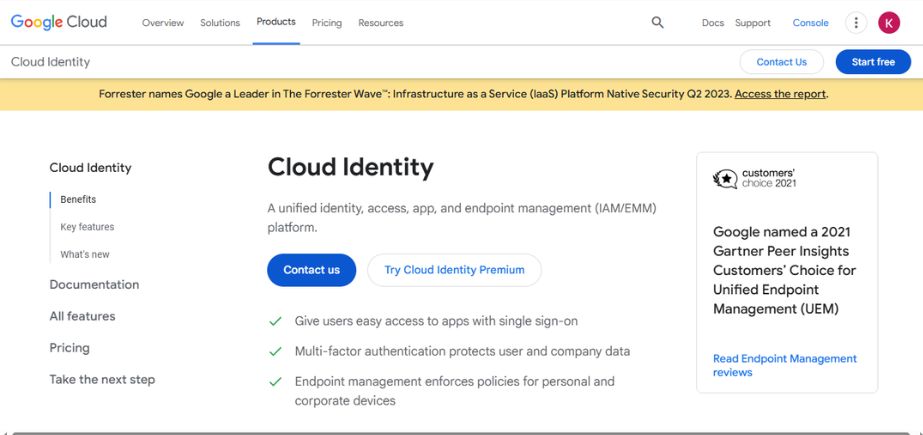The height and width of the screenshot is (435, 923).
Task: Click the blue Contact us button
Action: coord(311,270)
